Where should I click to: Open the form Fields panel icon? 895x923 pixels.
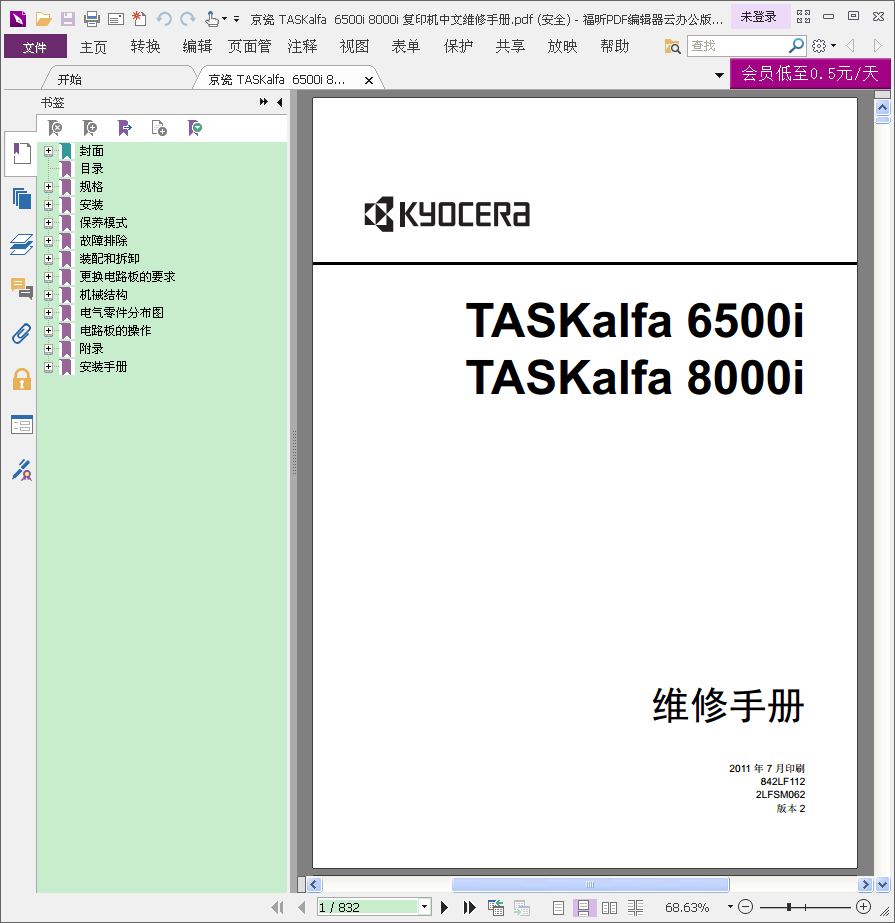(22, 424)
